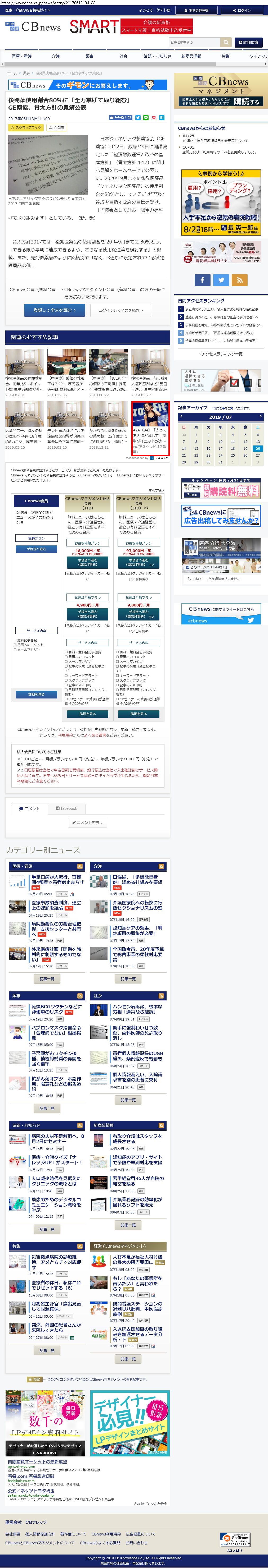Click ホーム breadcrumb link
The image size is (268, 1568).
(x=12, y=73)
